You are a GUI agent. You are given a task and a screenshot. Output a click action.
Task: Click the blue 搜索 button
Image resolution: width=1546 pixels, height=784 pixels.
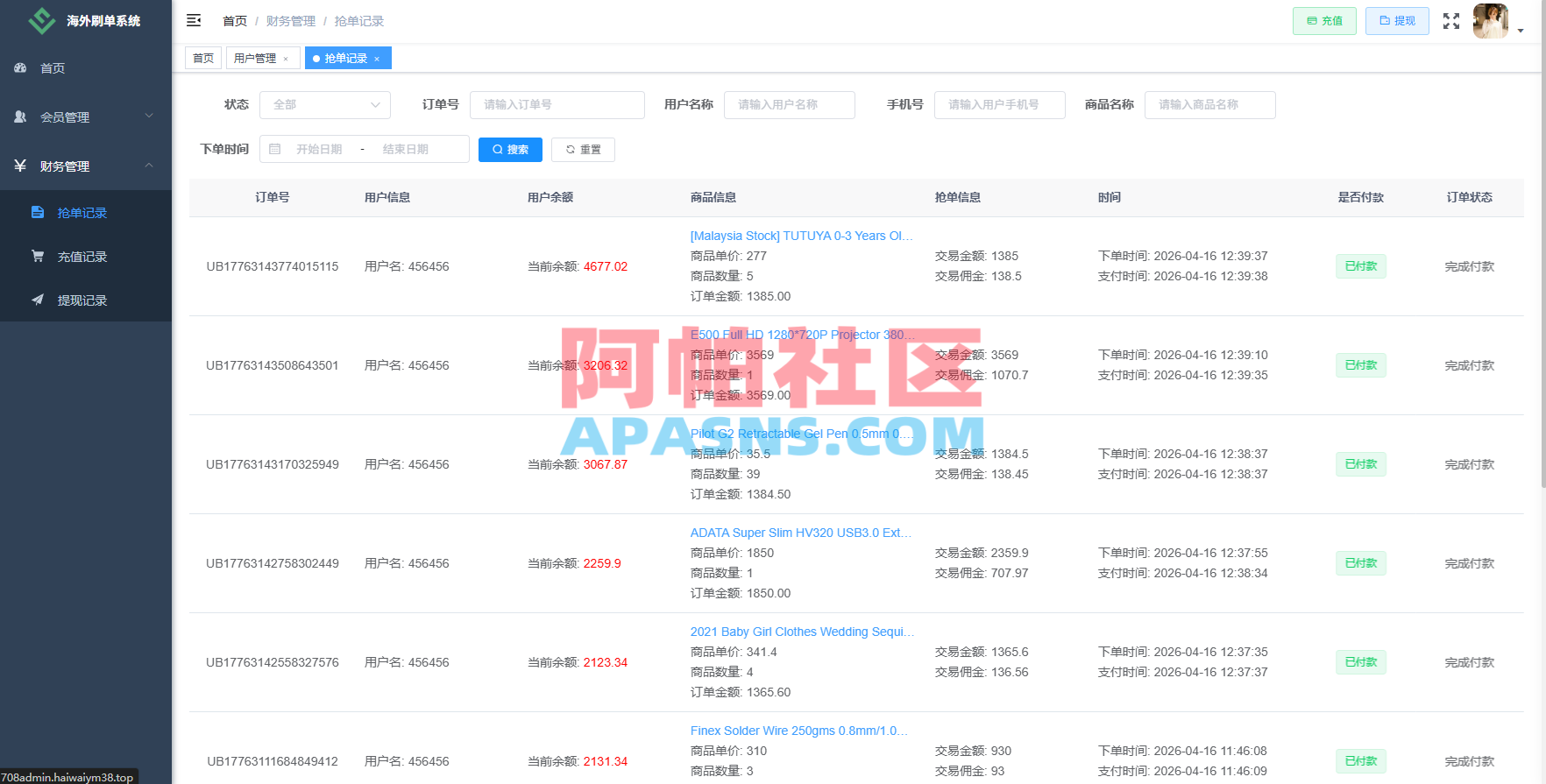point(510,150)
